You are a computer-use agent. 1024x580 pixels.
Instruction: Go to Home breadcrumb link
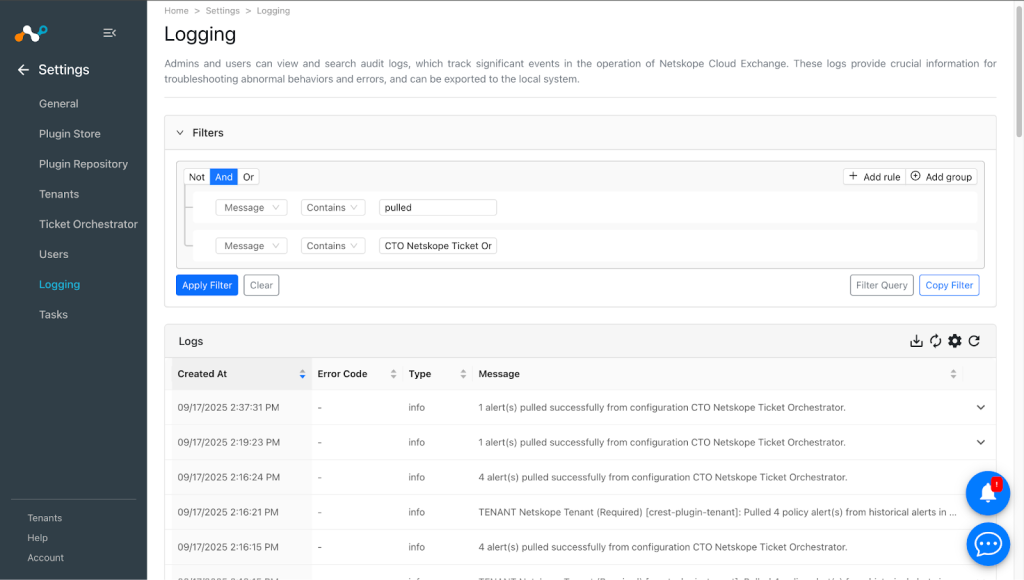point(176,11)
